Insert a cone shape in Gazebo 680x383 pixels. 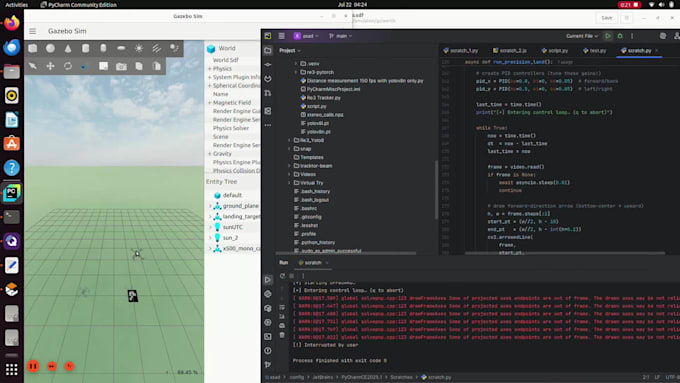68,48
